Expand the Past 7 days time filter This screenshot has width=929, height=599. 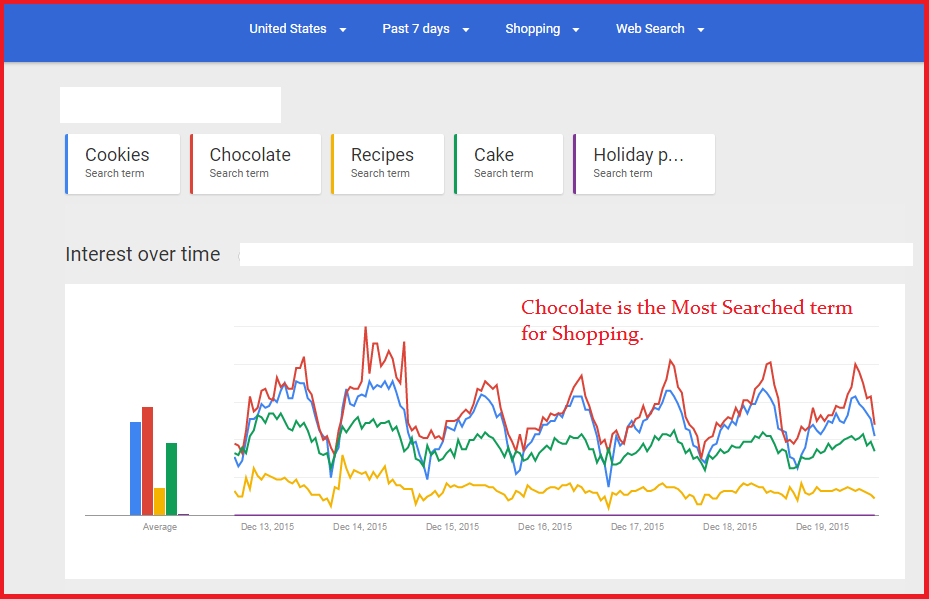pyautogui.click(x=425, y=29)
